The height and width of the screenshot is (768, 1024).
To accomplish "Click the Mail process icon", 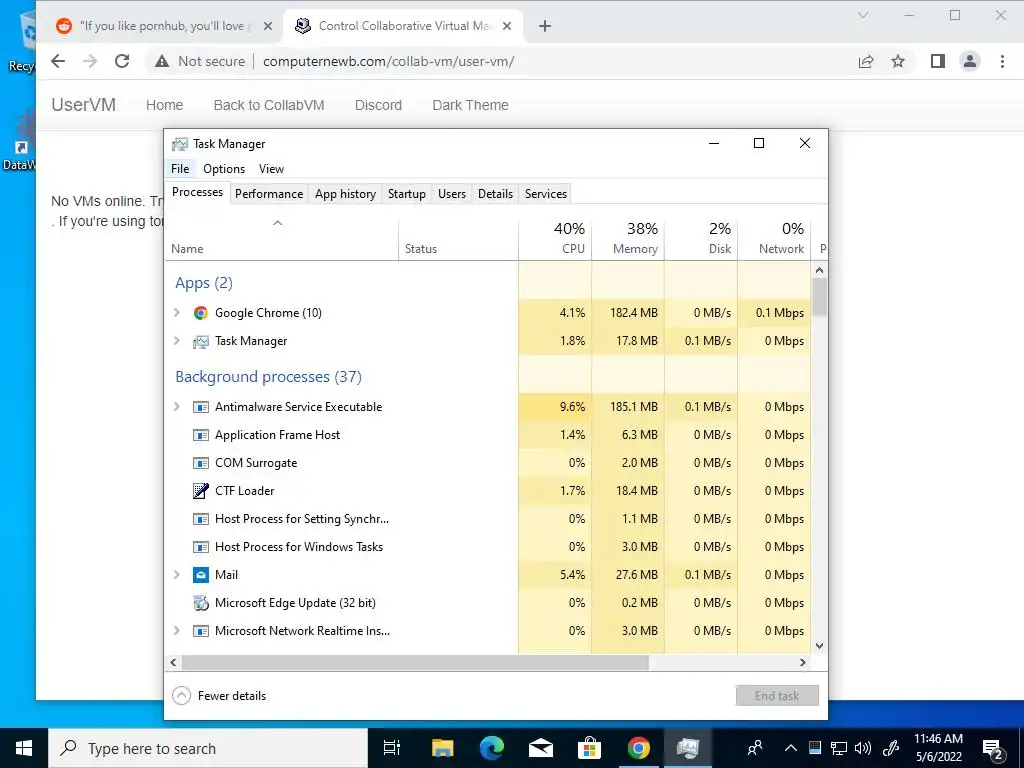I will (200, 575).
